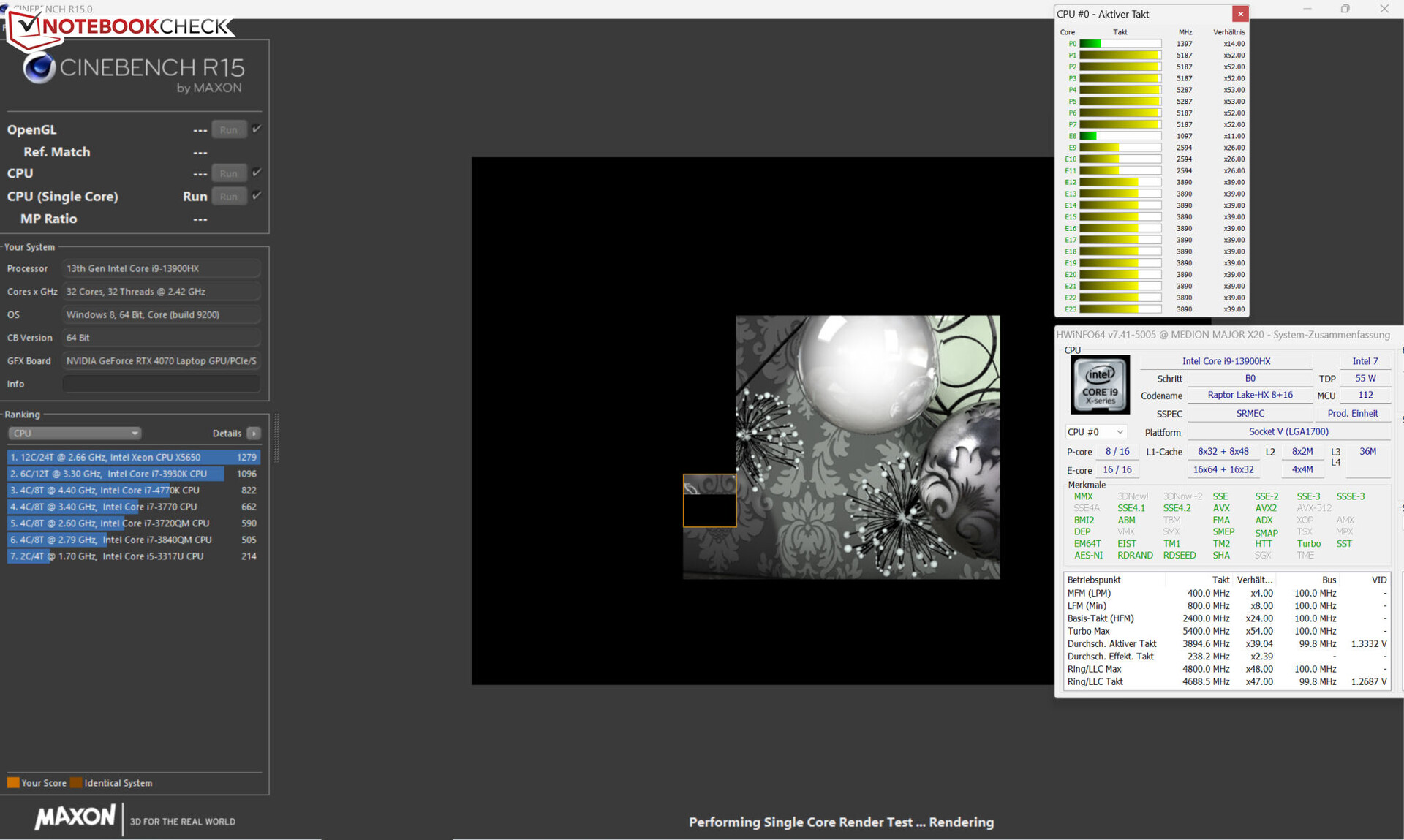
Task: Select the Intel Xeon X5650 ranking entry
Action: pos(133,457)
